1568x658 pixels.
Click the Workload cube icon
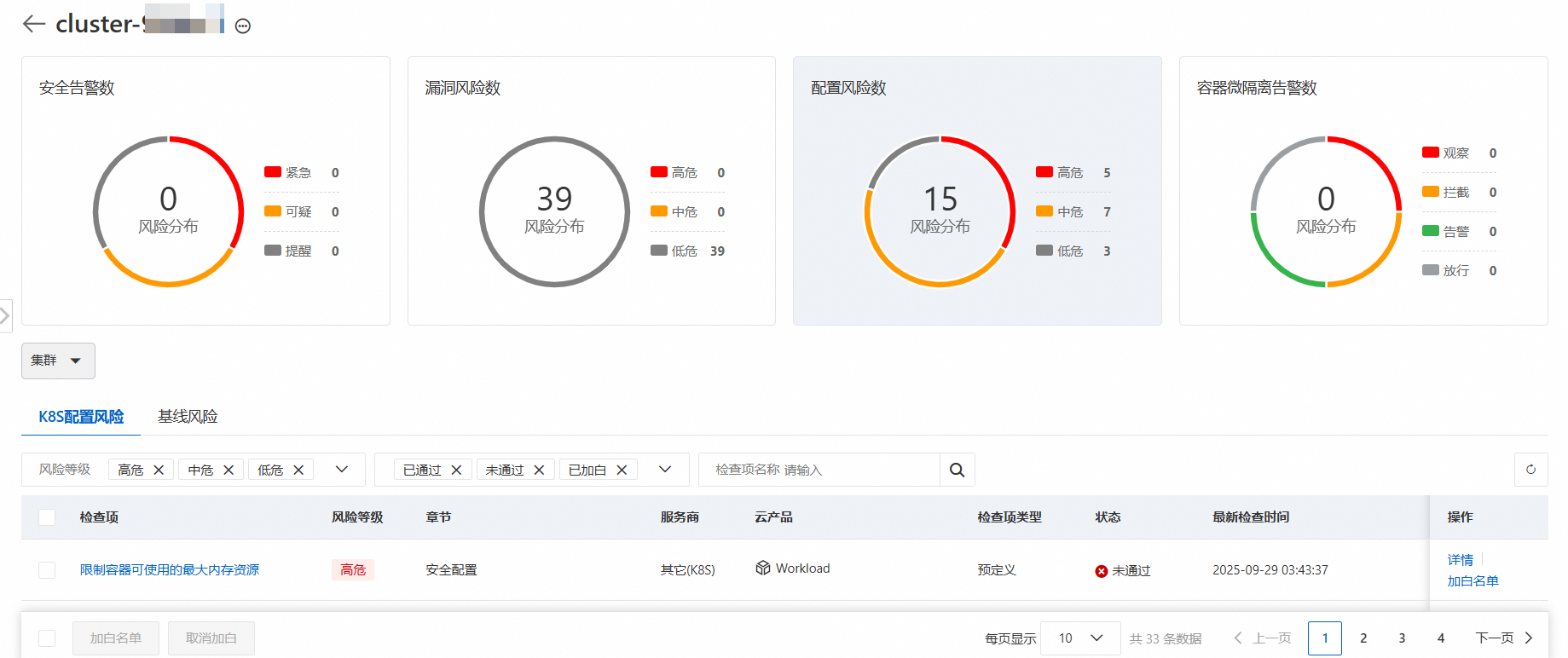(x=763, y=568)
